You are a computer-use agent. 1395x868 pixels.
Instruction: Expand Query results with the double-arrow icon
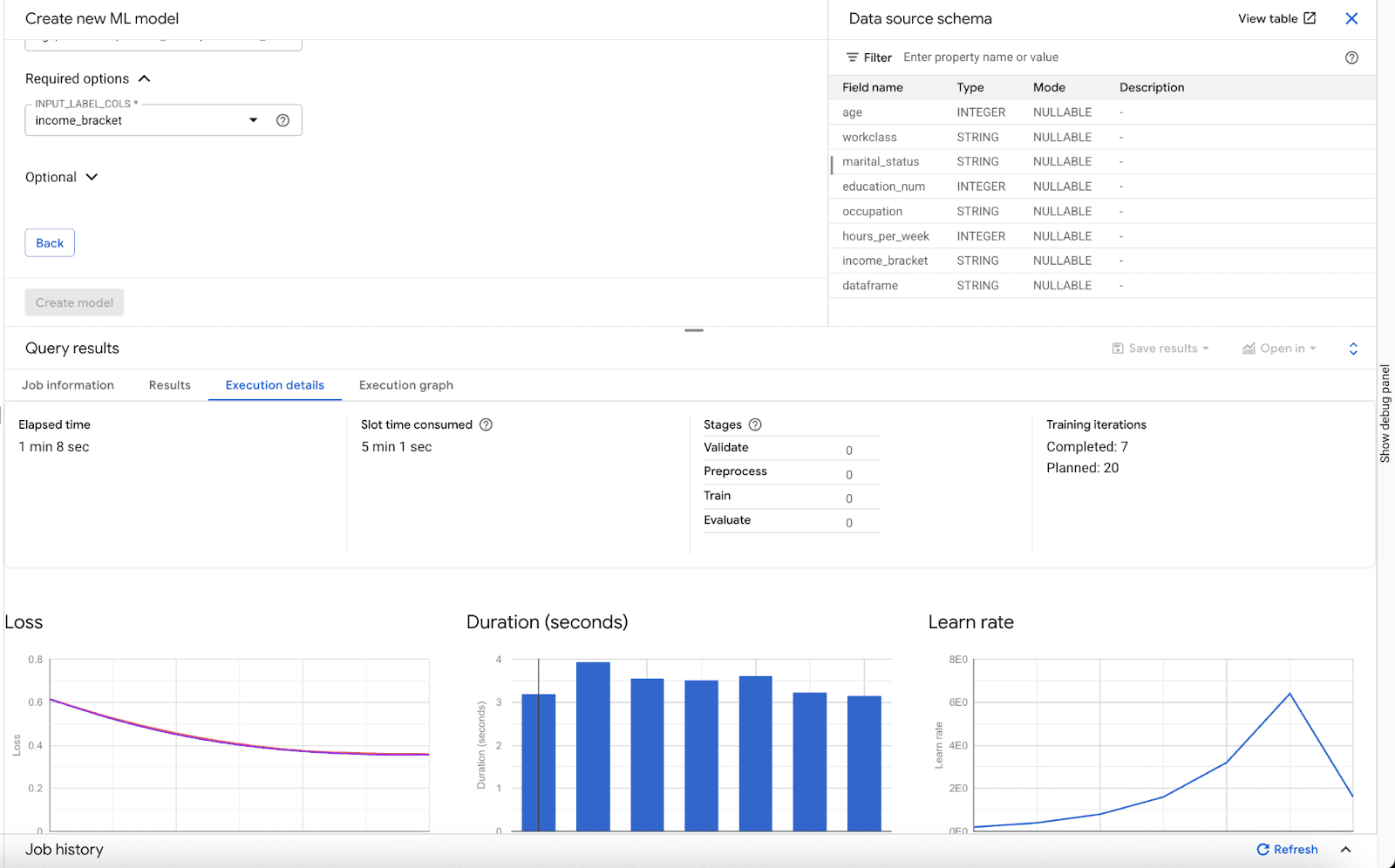tap(1352, 348)
